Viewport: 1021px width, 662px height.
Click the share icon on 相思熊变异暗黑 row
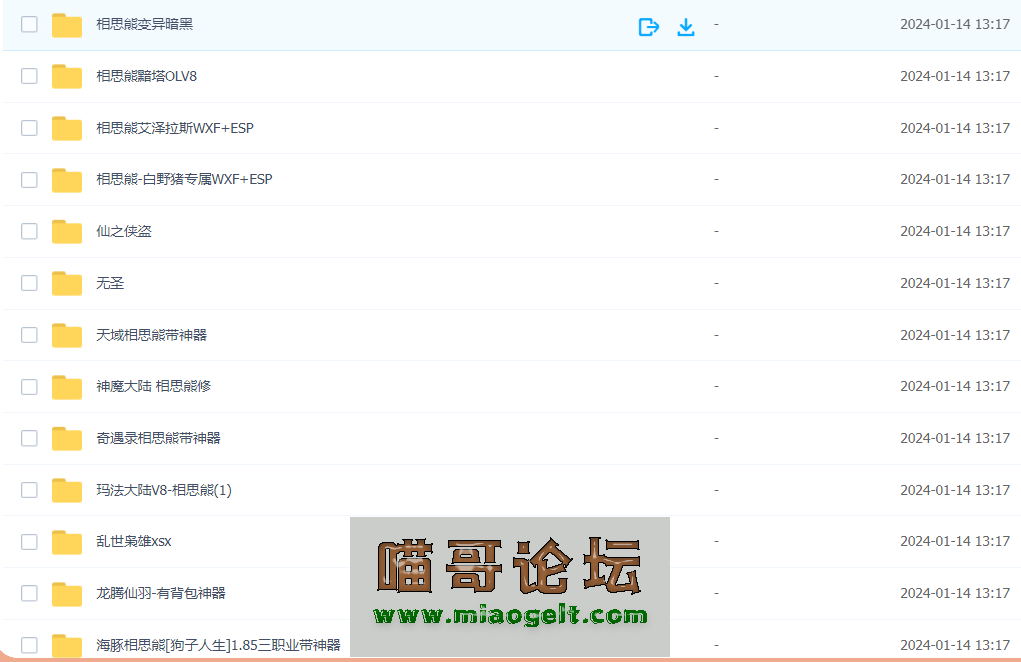click(x=648, y=27)
